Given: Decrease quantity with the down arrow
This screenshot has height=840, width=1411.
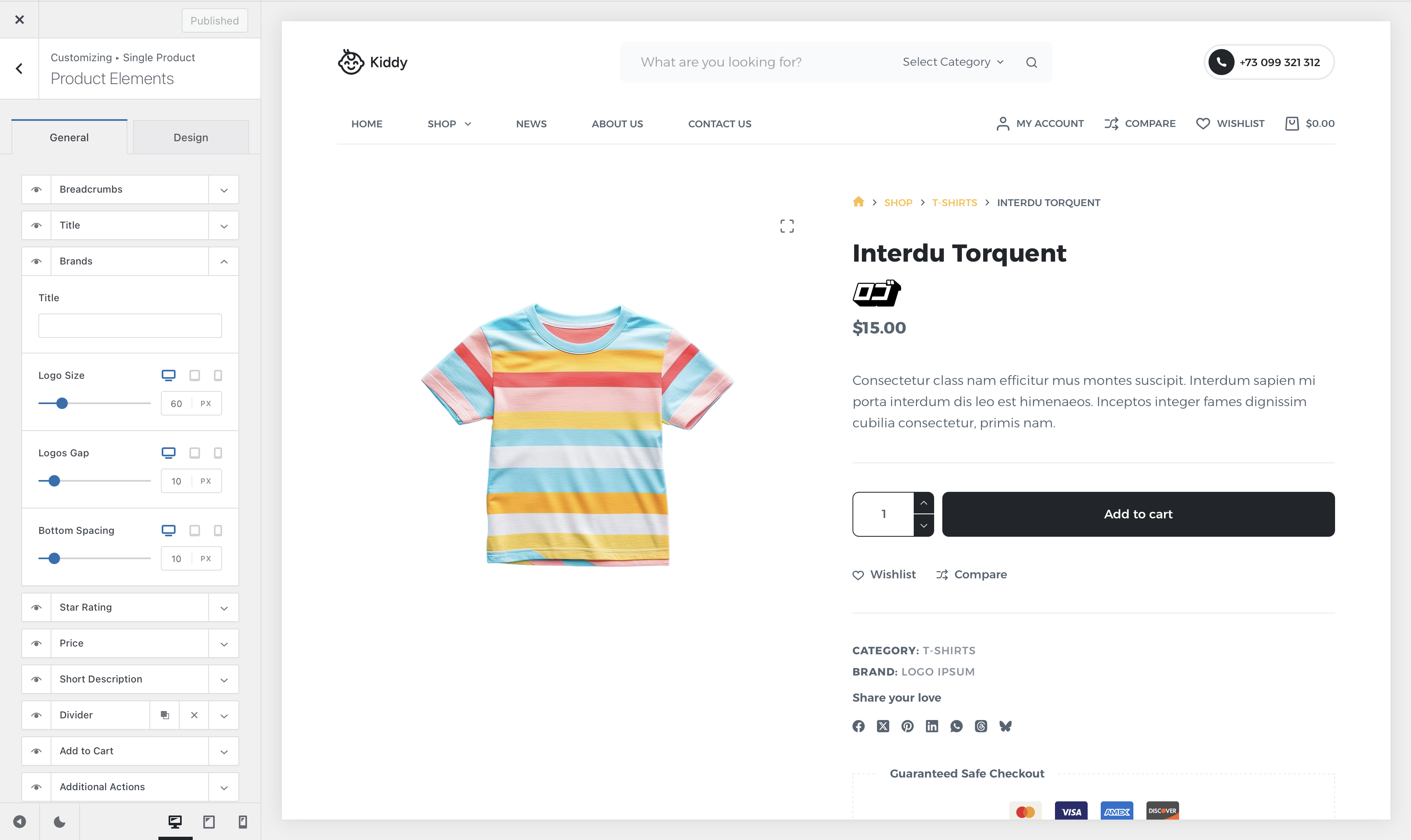Looking at the screenshot, I should tap(924, 525).
